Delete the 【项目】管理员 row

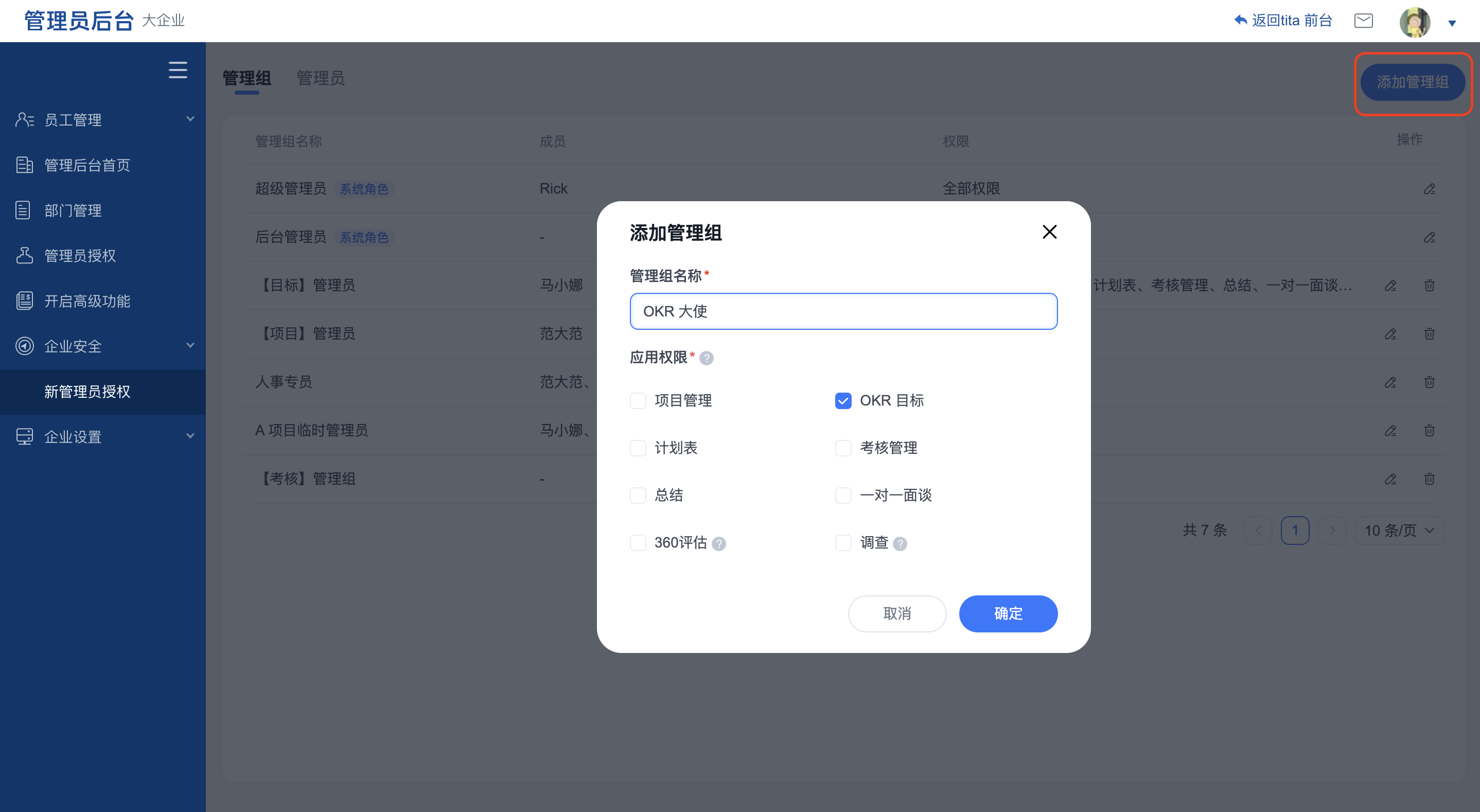[1430, 334]
